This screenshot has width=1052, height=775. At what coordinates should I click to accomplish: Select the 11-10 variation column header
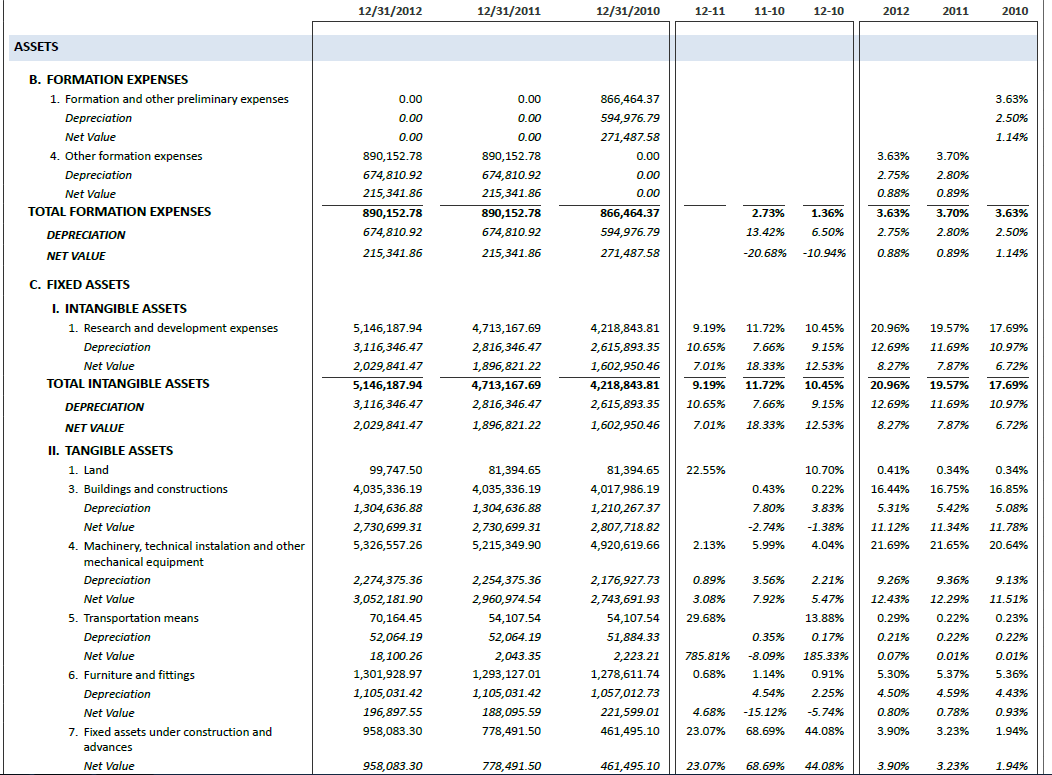pyautogui.click(x=768, y=10)
